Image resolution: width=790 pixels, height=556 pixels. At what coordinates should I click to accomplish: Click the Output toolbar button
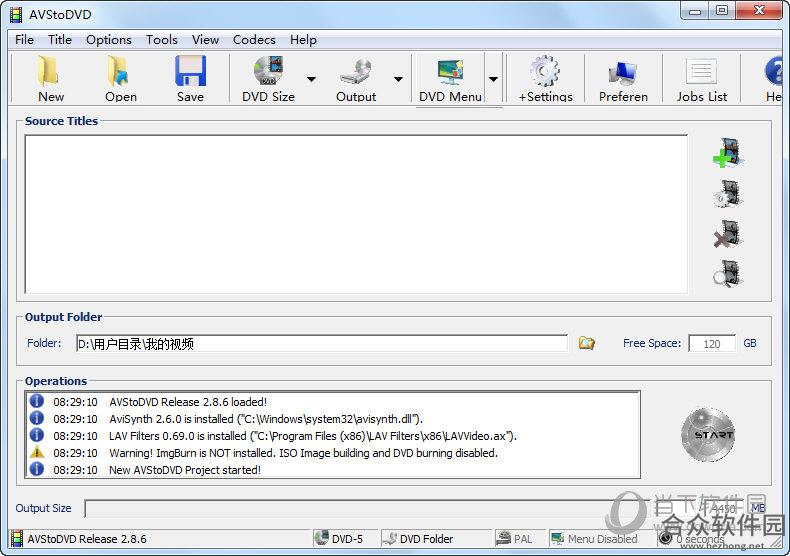tap(356, 78)
